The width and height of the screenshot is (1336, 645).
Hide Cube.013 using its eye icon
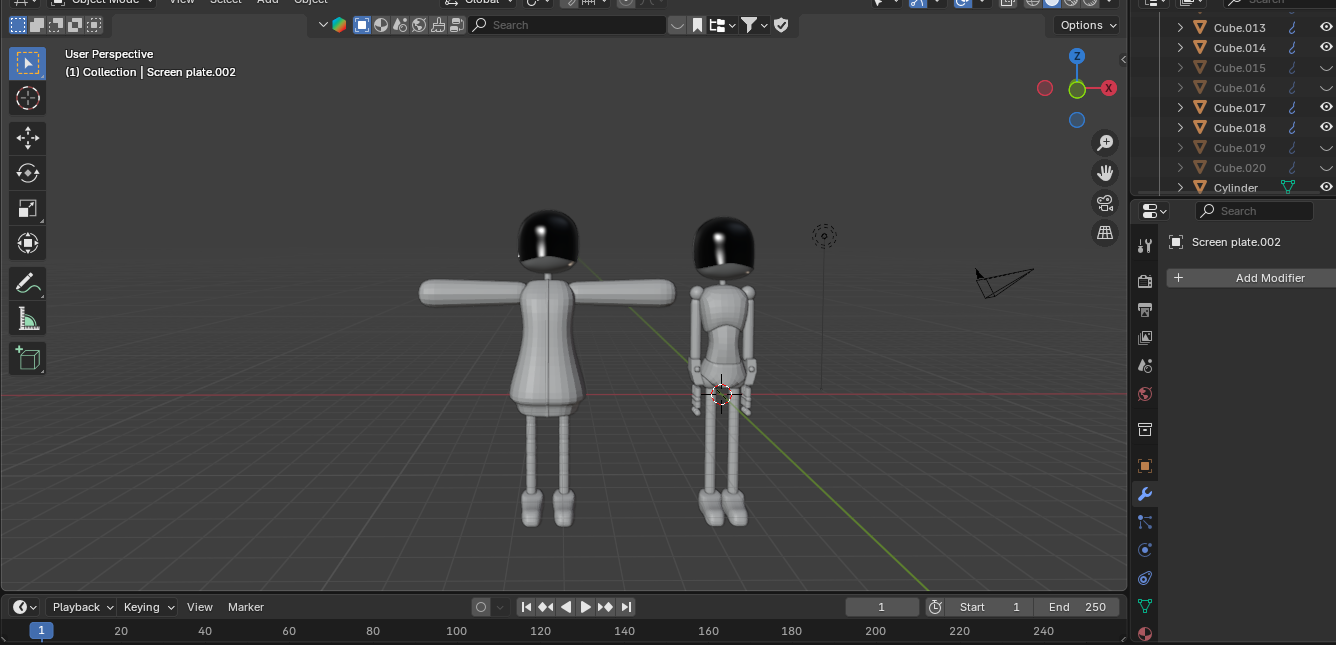[1326, 28]
